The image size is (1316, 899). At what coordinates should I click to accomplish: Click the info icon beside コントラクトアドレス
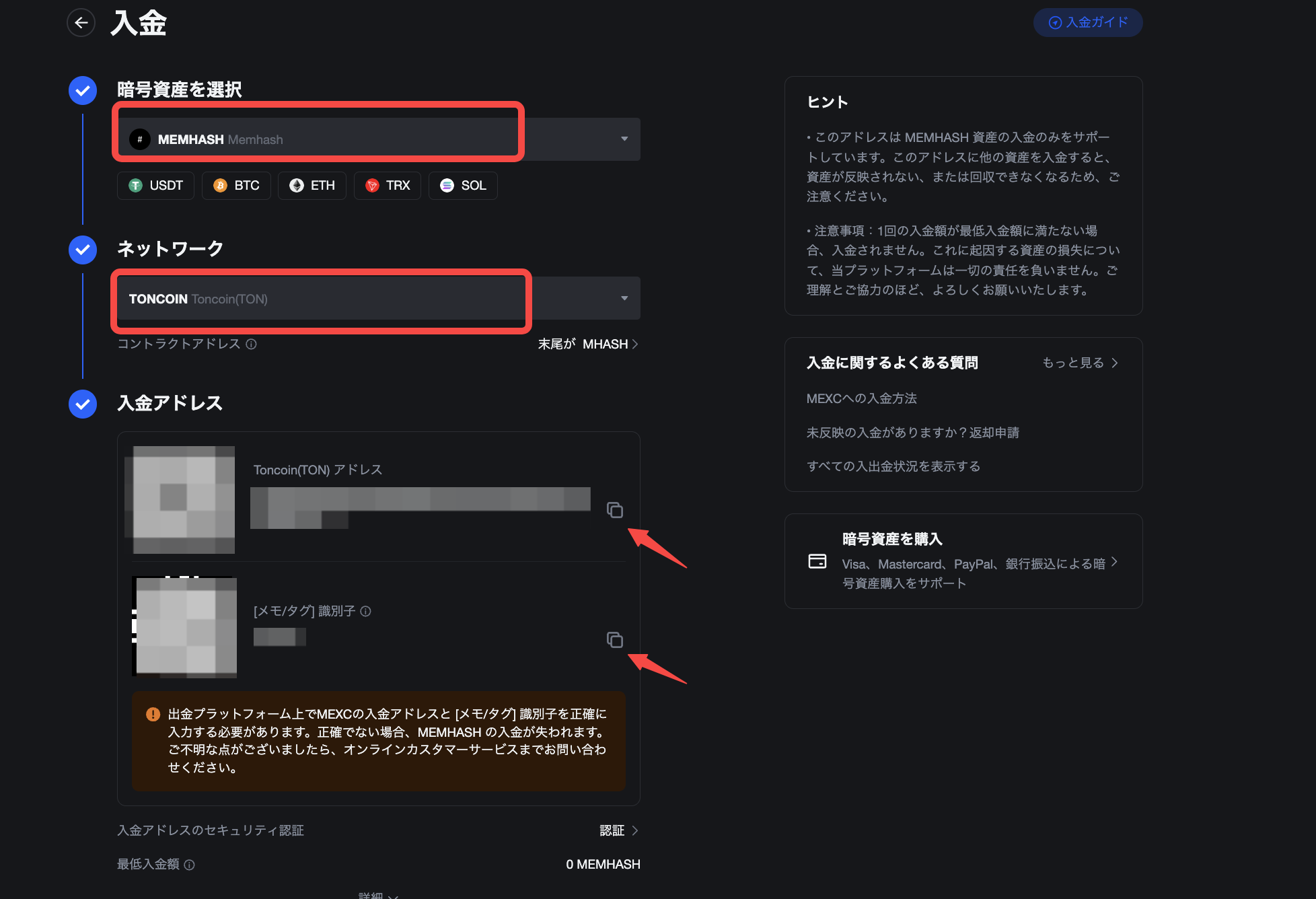pyautogui.click(x=252, y=344)
